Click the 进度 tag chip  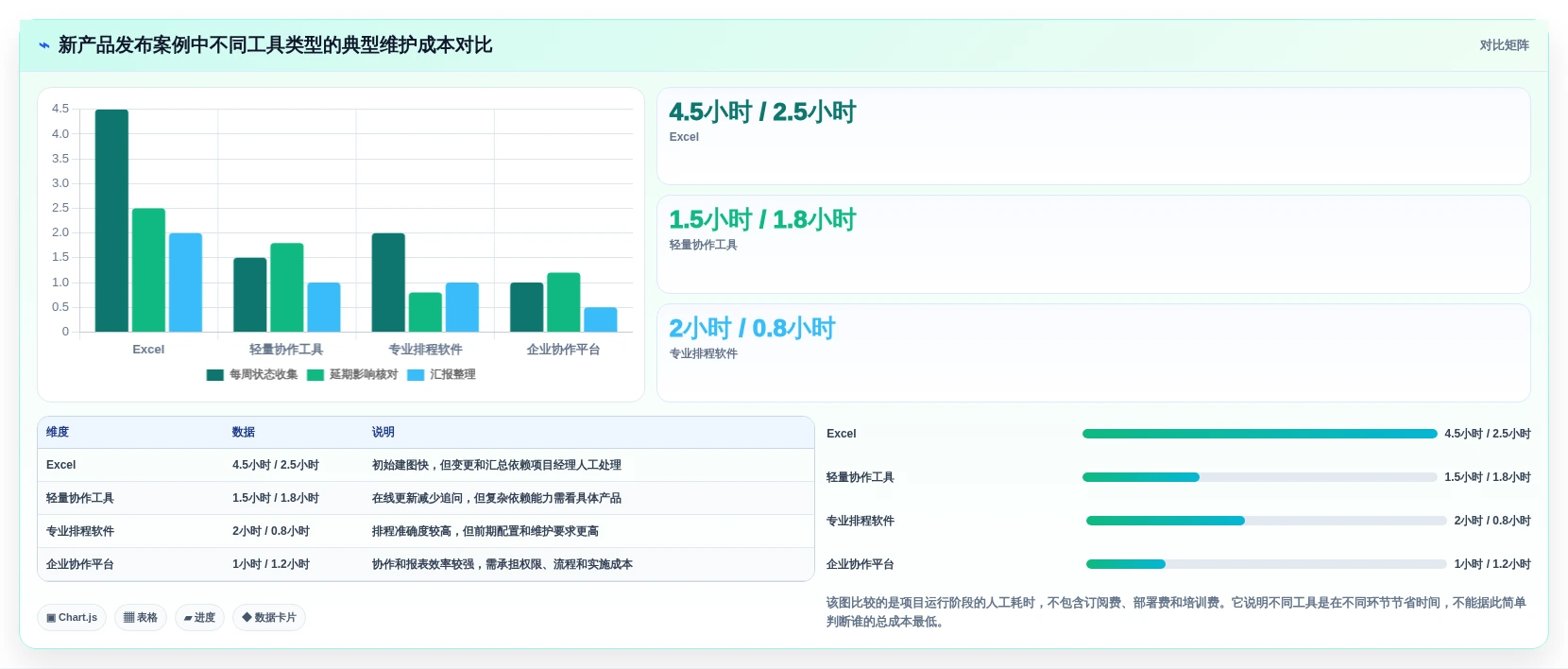[x=199, y=618]
